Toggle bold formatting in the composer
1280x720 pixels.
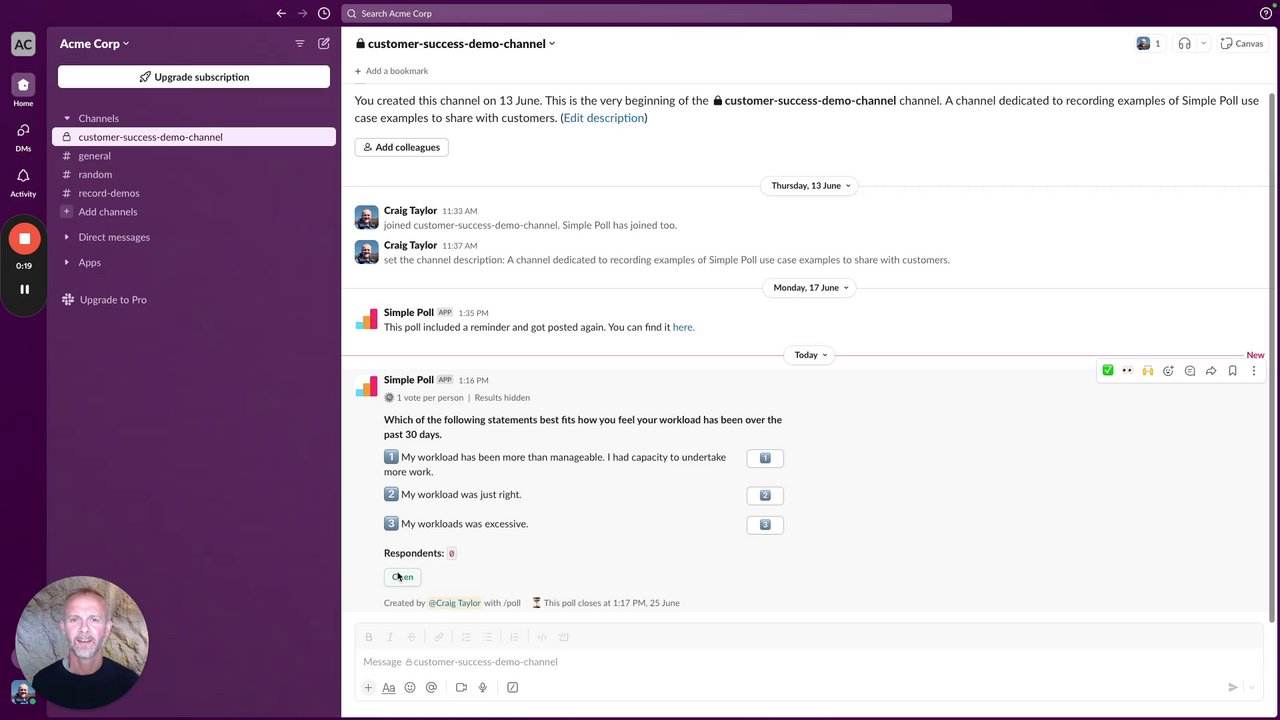coord(369,637)
